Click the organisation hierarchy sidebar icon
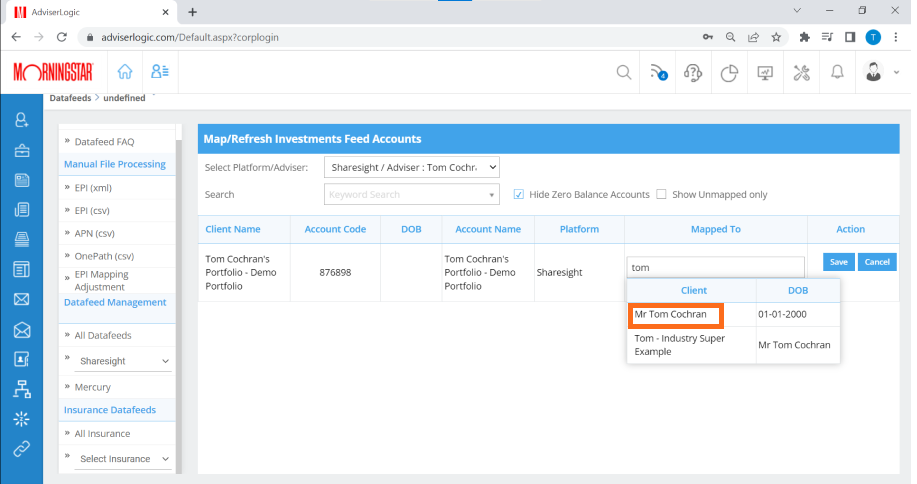Screen dimensions: 917x484 22,389
